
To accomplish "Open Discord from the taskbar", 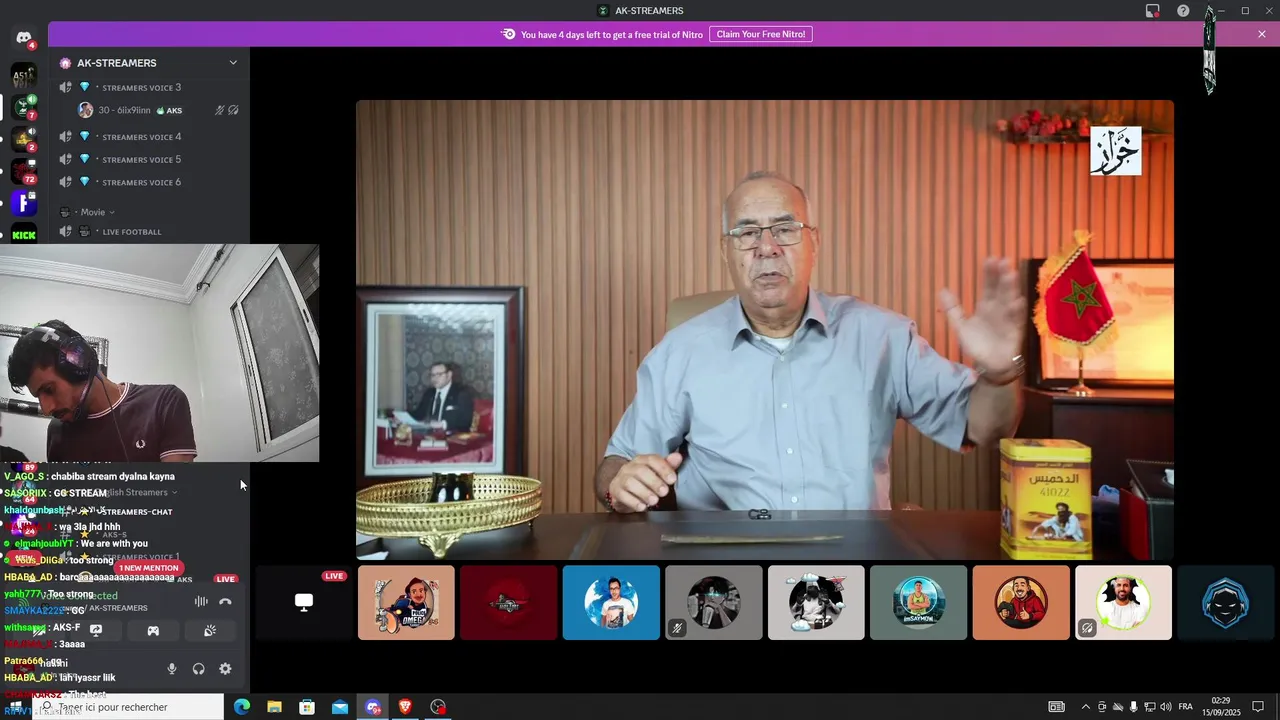I will click(x=373, y=707).
